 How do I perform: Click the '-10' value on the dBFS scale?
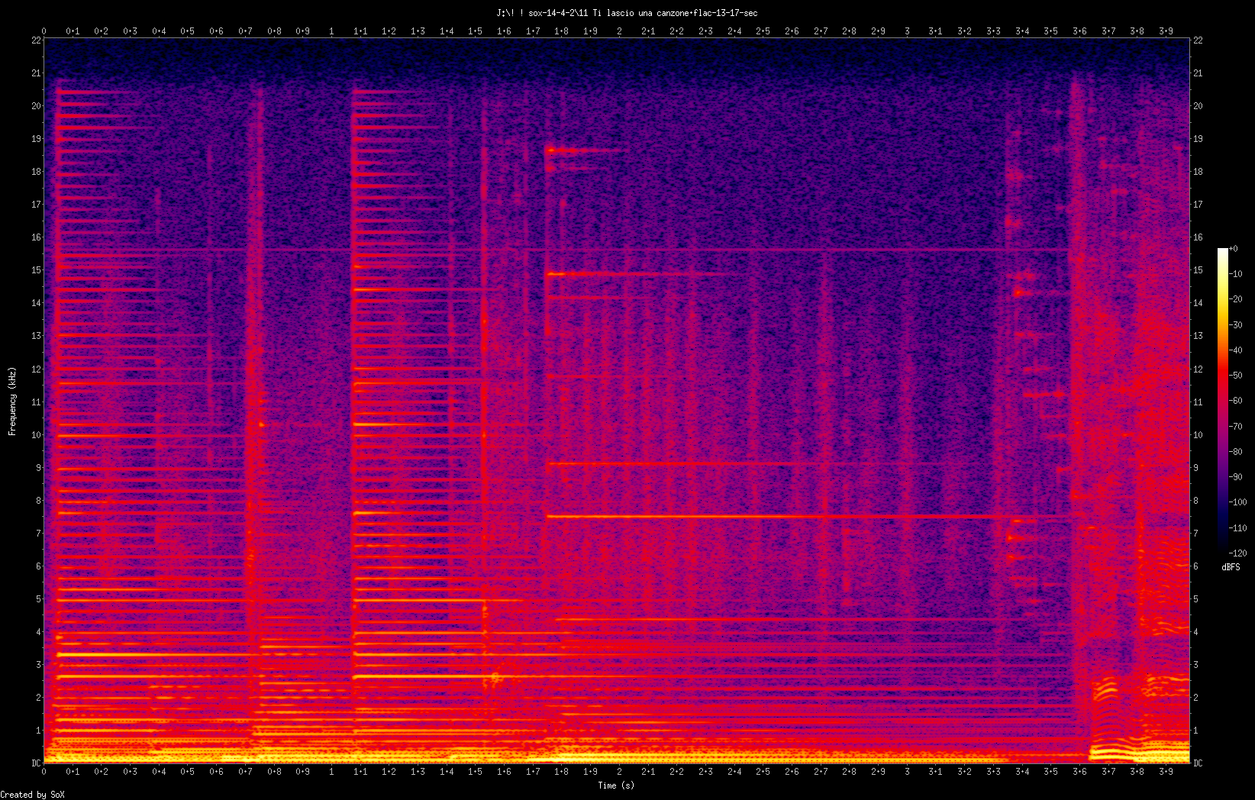pyautogui.click(x=1235, y=274)
